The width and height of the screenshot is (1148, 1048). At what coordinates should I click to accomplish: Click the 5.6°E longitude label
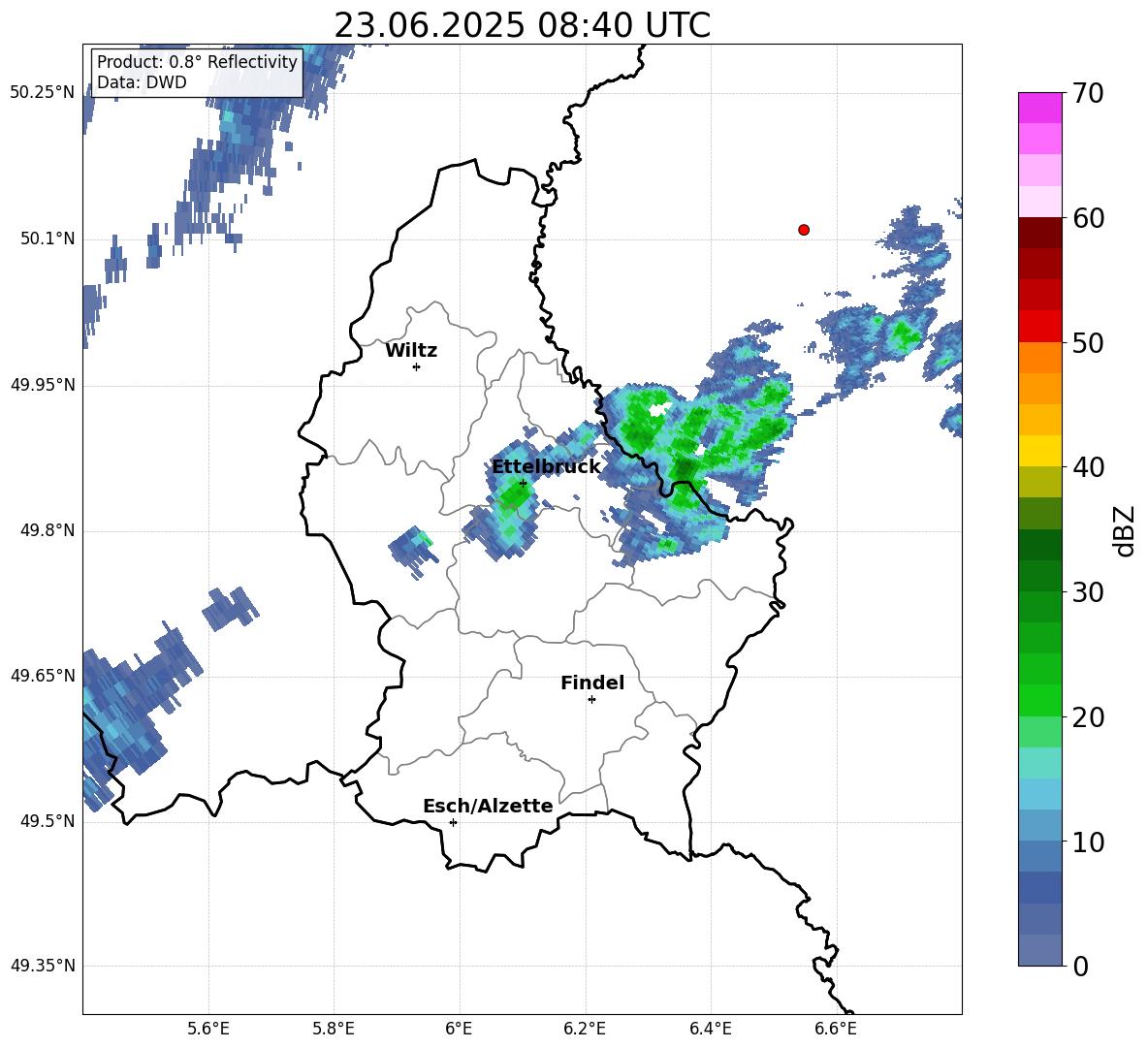208,1030
